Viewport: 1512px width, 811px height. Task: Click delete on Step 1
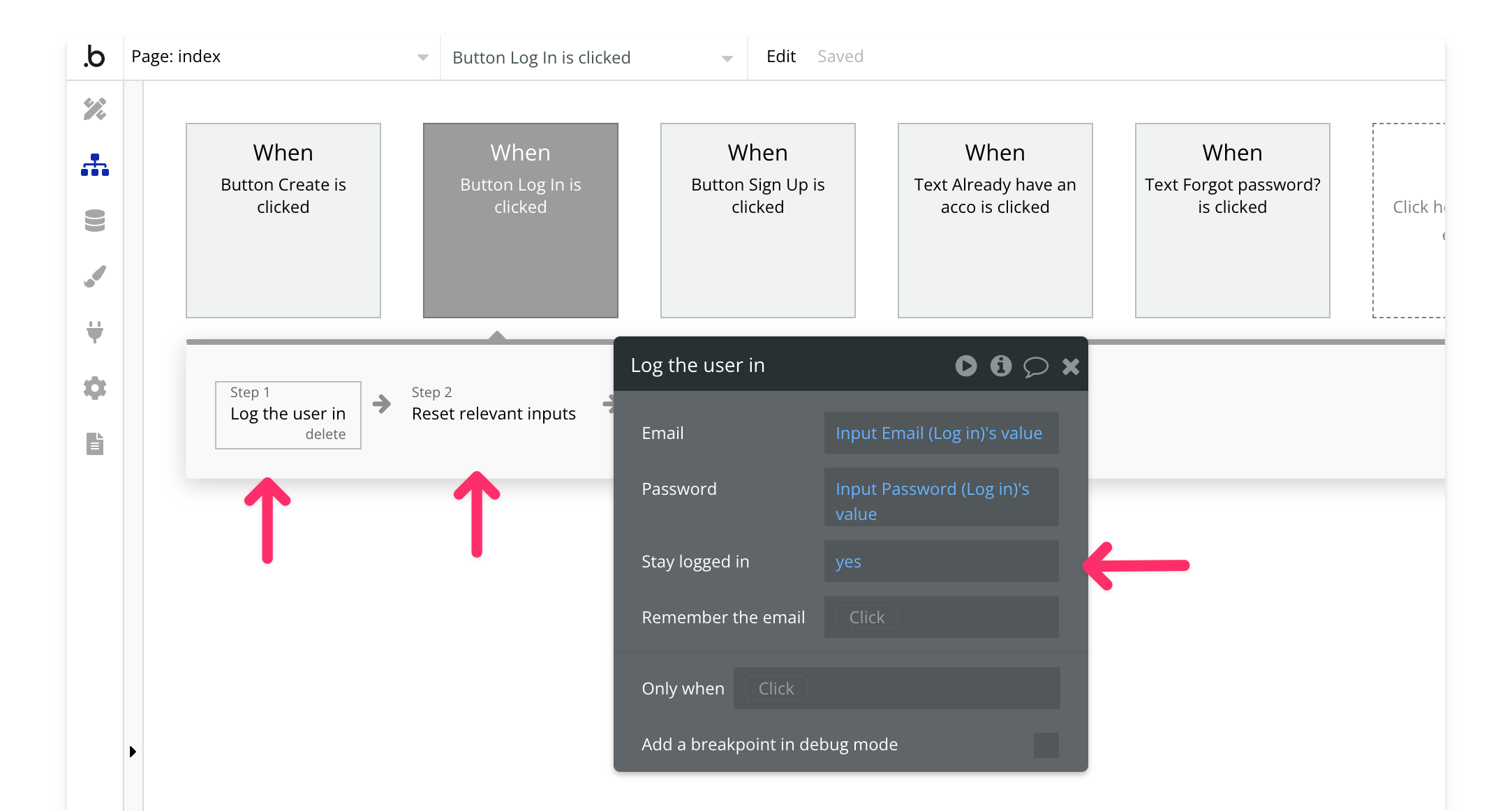325,434
